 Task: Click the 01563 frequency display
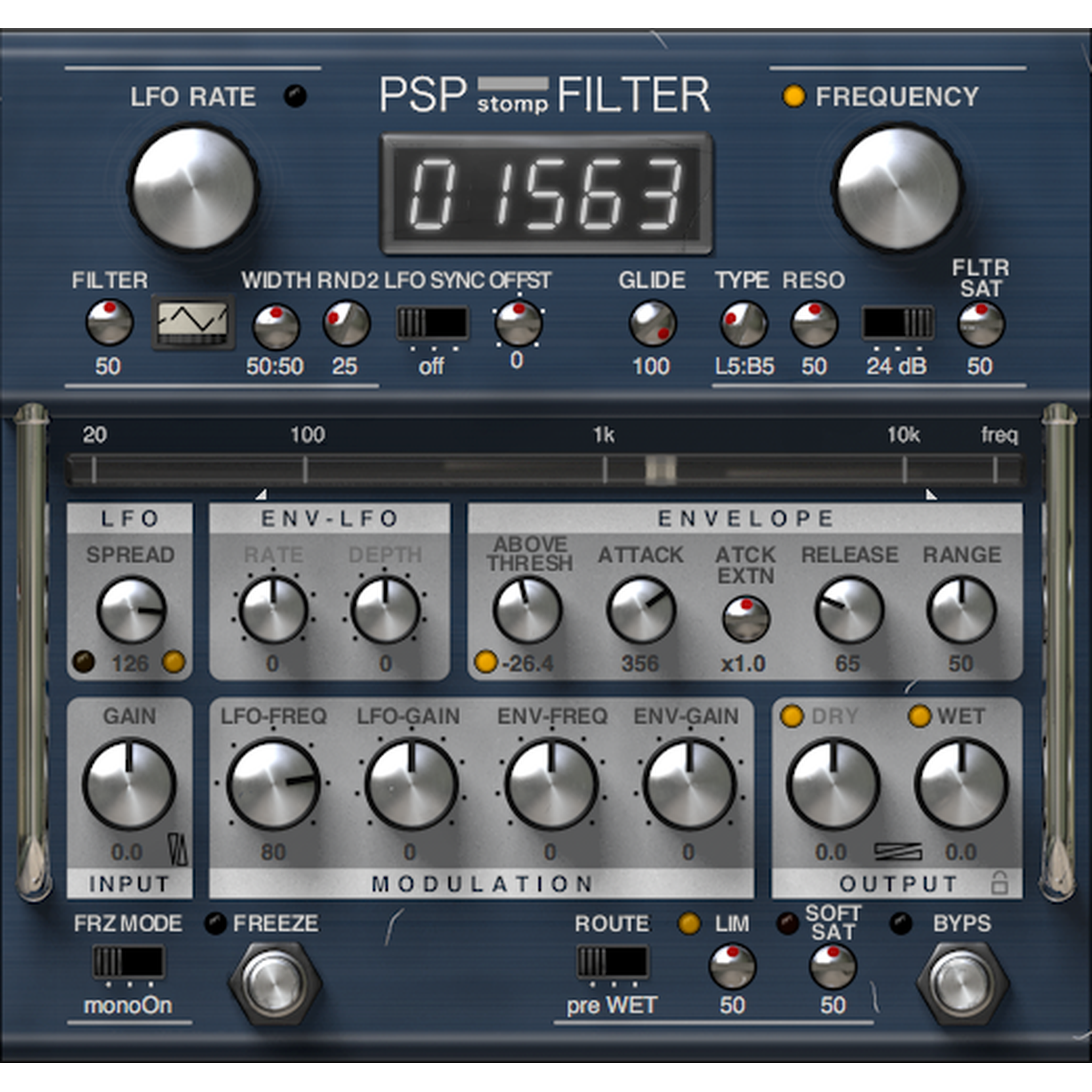pyautogui.click(x=546, y=194)
